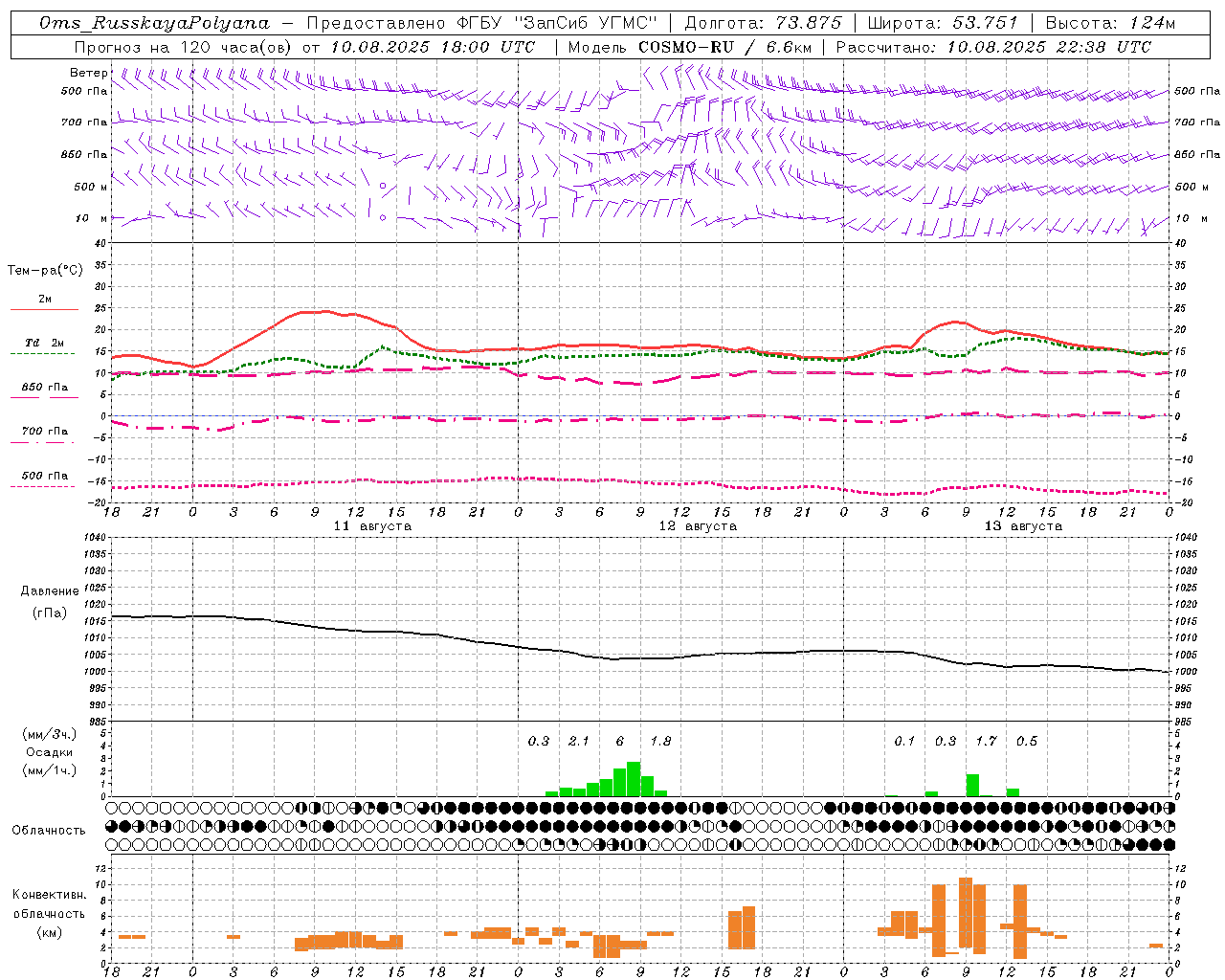Viewport: 1225px width, 980px height.
Task: Select the forecast start time '10.08.2025 18:00 UTC'
Action: (x=433, y=47)
